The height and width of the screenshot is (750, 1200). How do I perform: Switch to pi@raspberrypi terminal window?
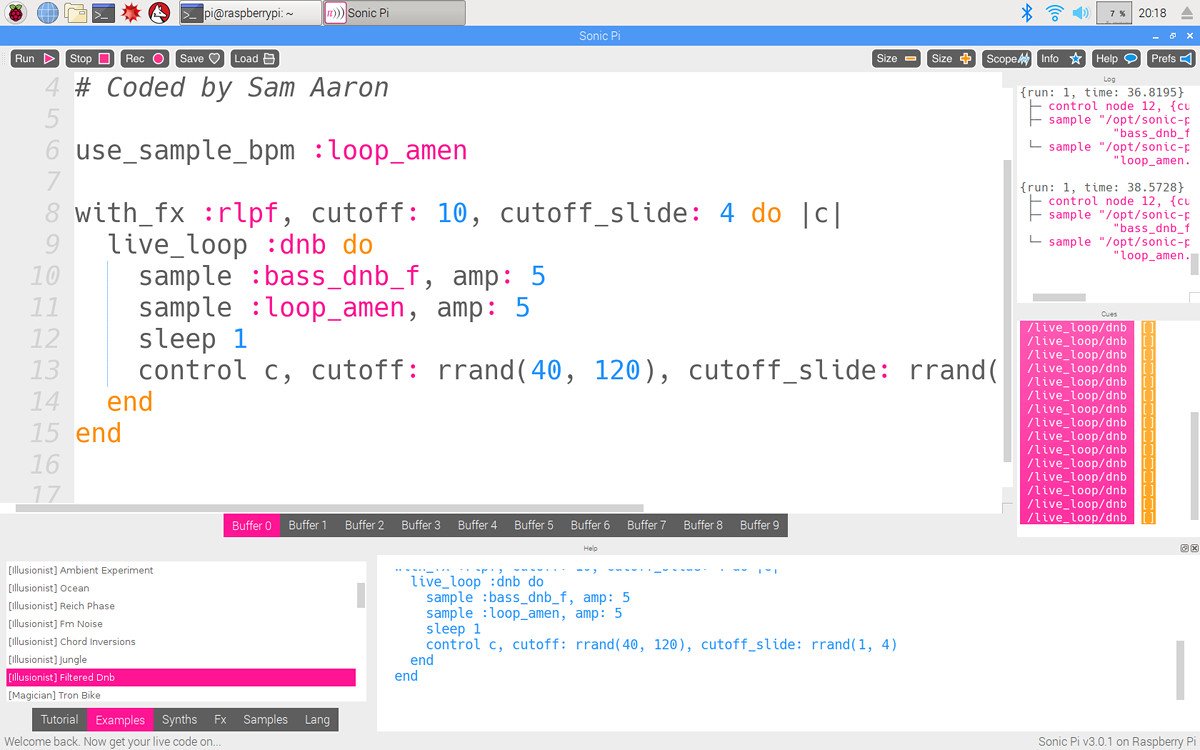pos(250,13)
